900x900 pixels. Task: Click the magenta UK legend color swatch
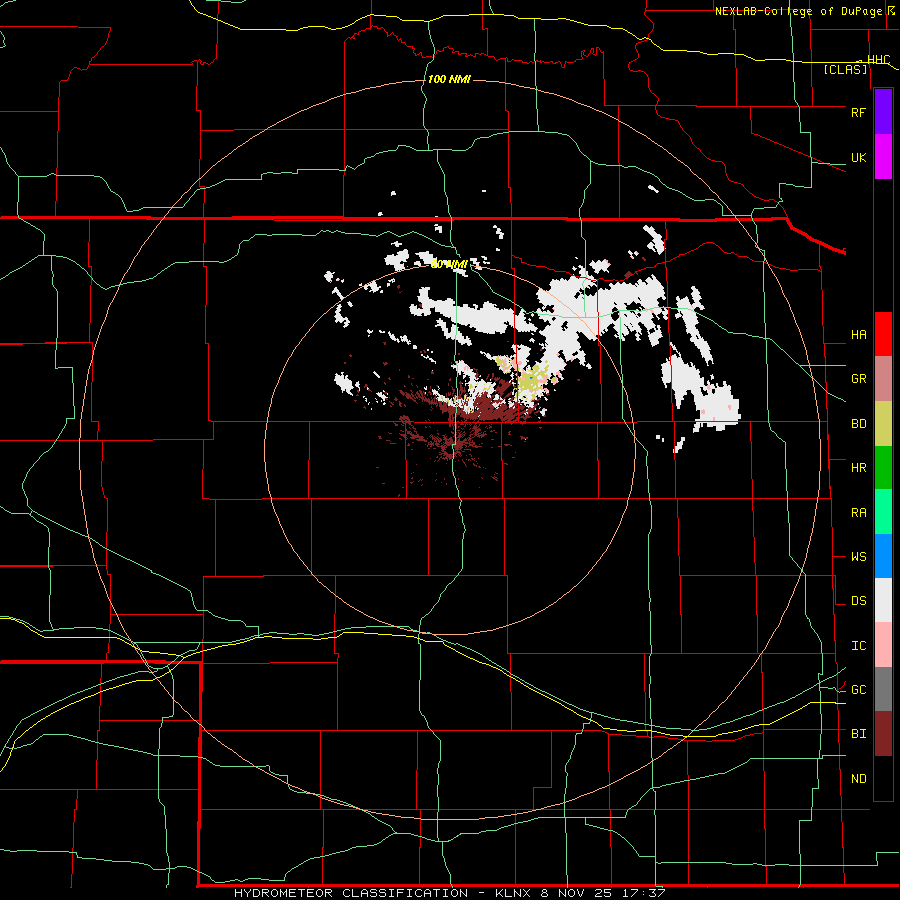pyautogui.click(x=883, y=157)
